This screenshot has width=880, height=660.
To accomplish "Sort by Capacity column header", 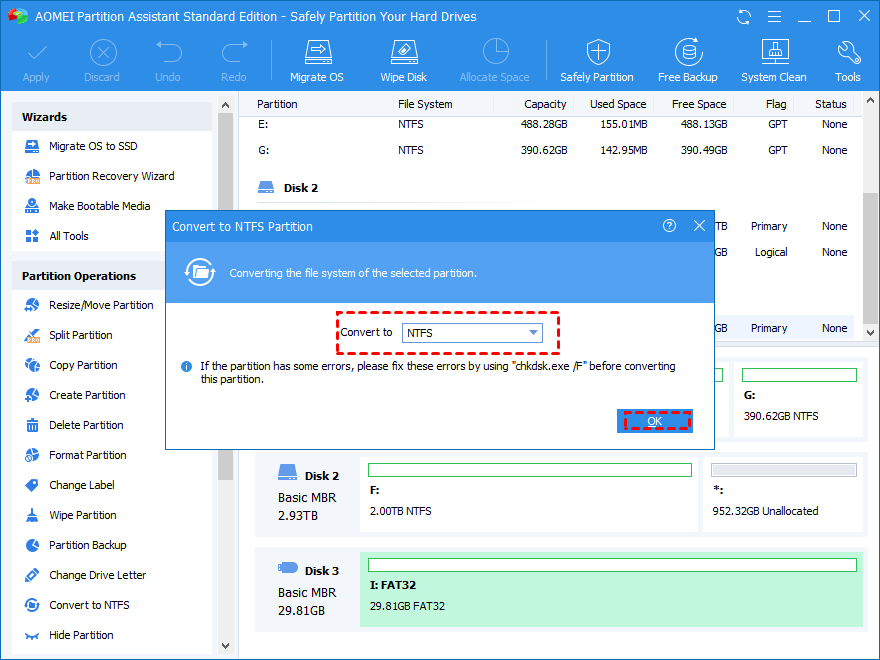I will click(x=545, y=104).
